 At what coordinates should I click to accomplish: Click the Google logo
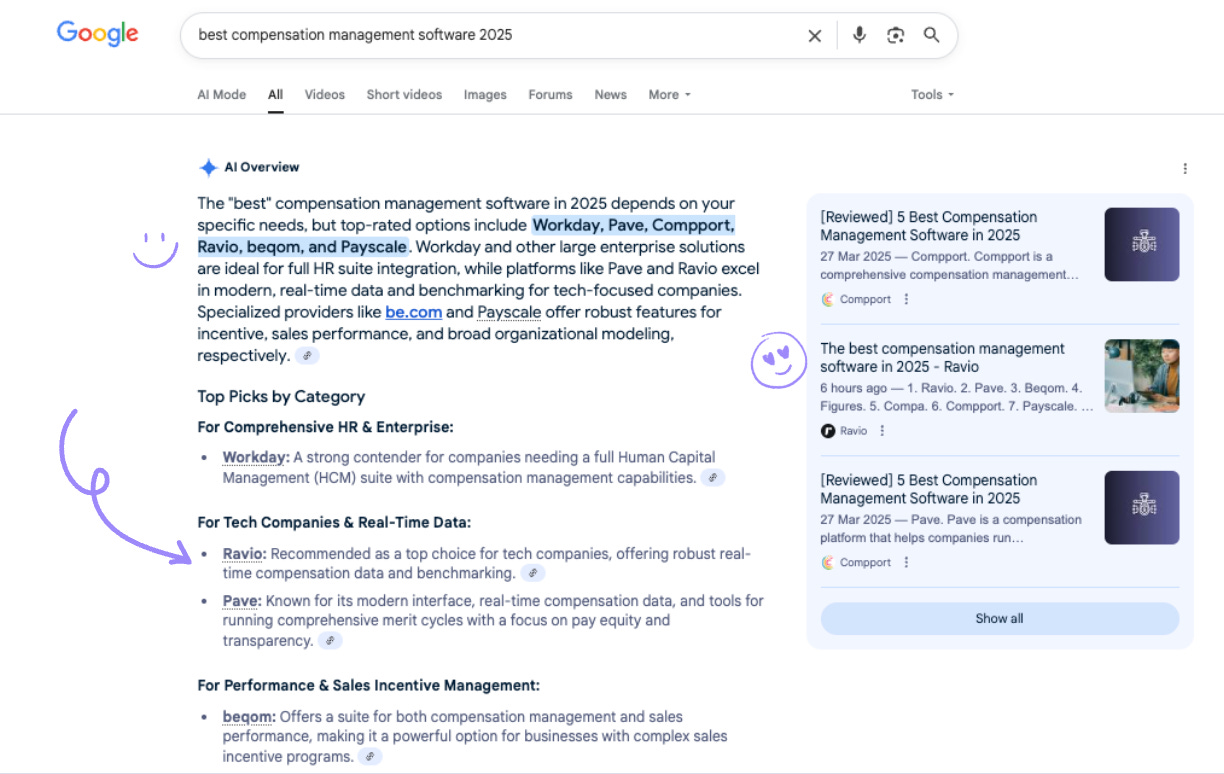point(97,33)
